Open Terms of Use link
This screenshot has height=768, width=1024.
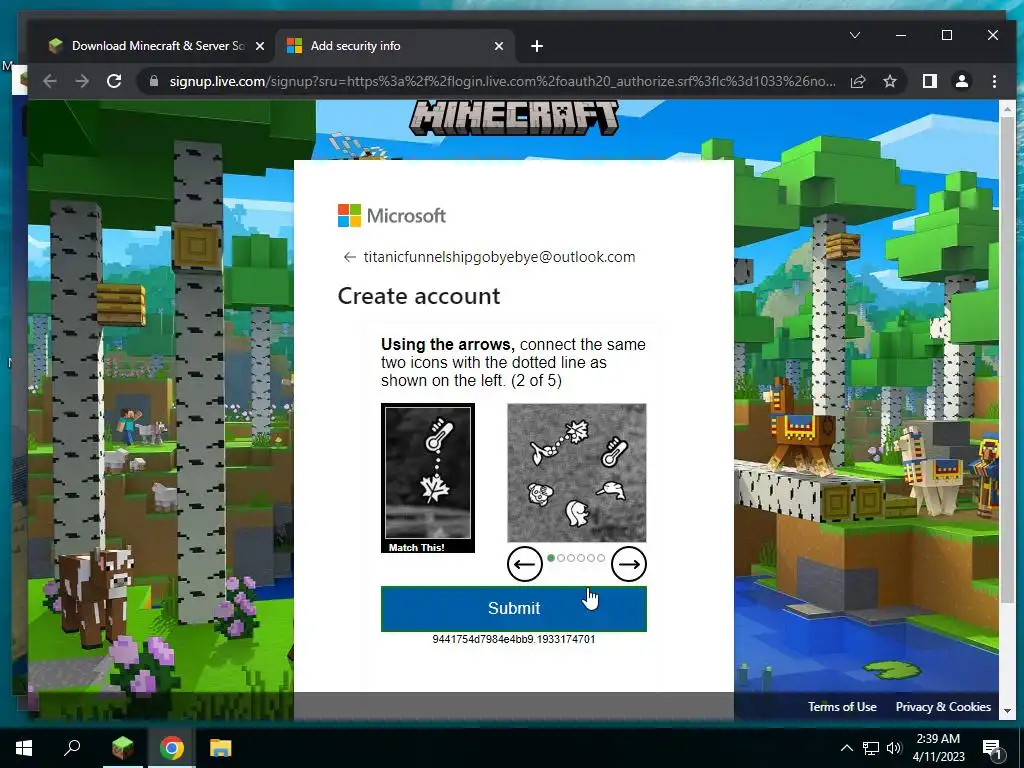point(842,707)
